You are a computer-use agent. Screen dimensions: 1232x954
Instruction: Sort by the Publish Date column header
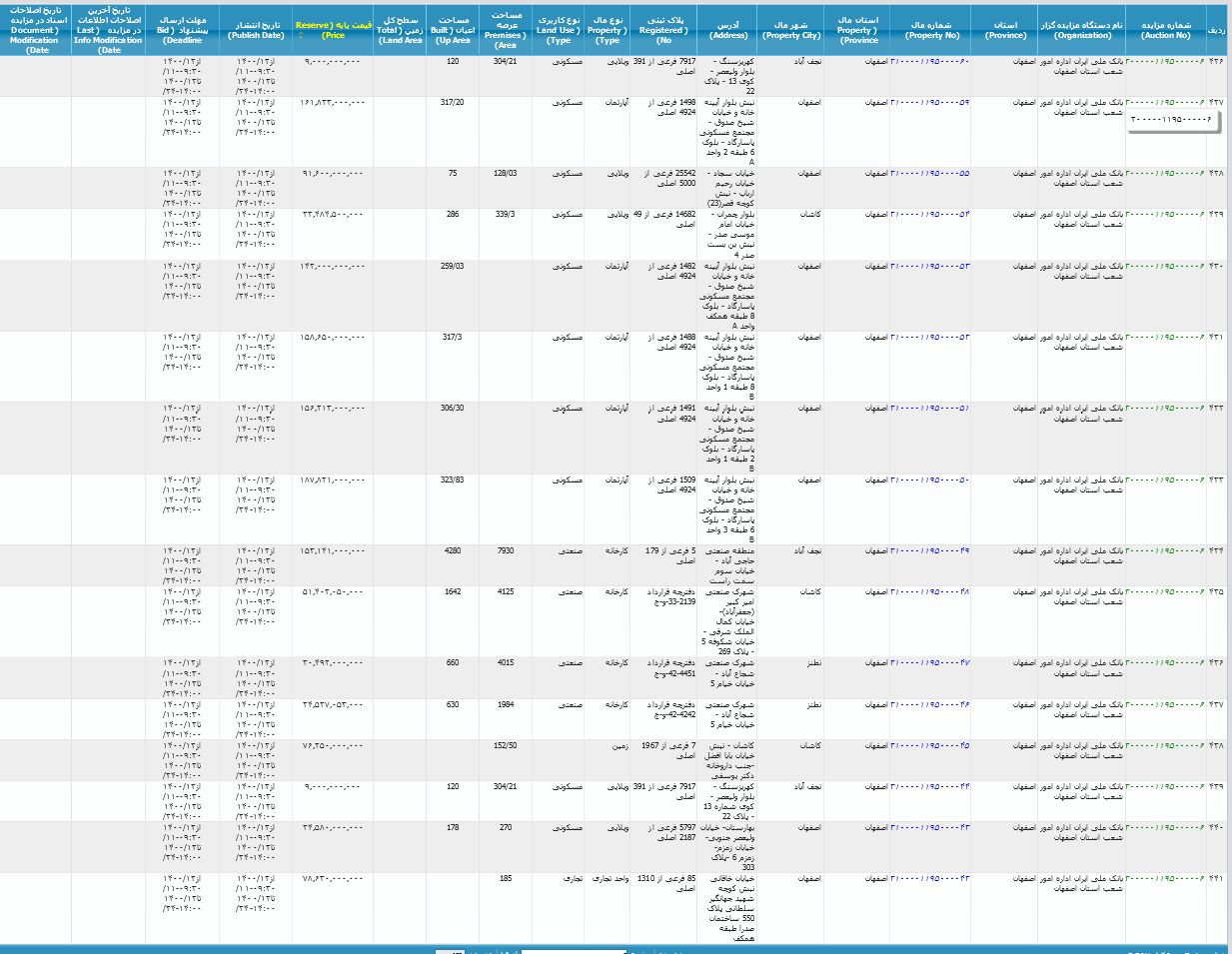[x=256, y=30]
